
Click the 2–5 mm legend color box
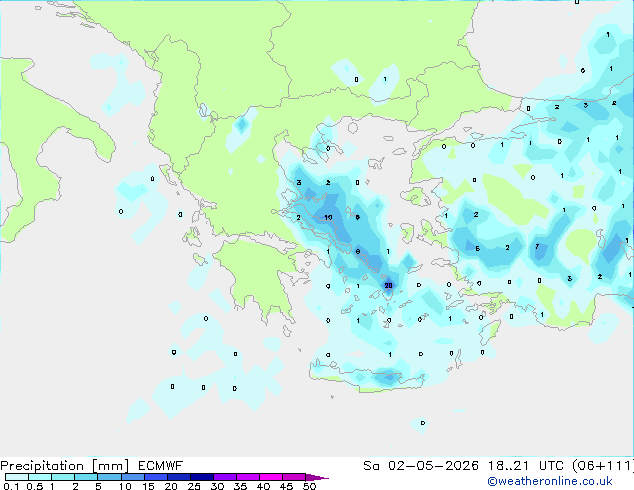(x=86, y=477)
